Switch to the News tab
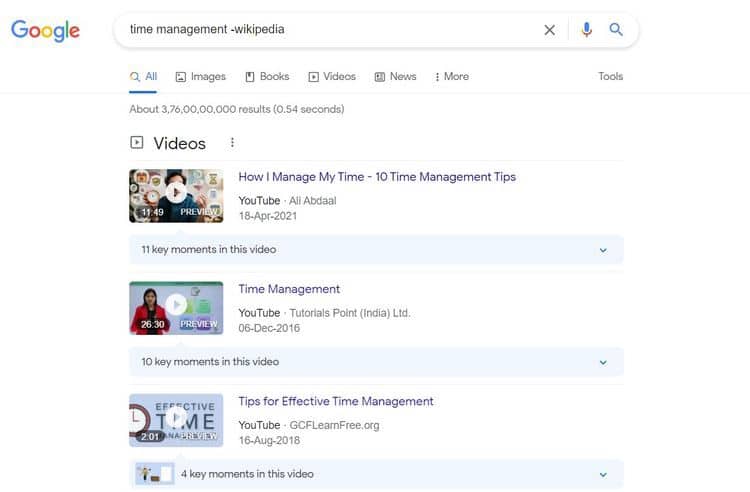This screenshot has height=492, width=750. point(395,76)
